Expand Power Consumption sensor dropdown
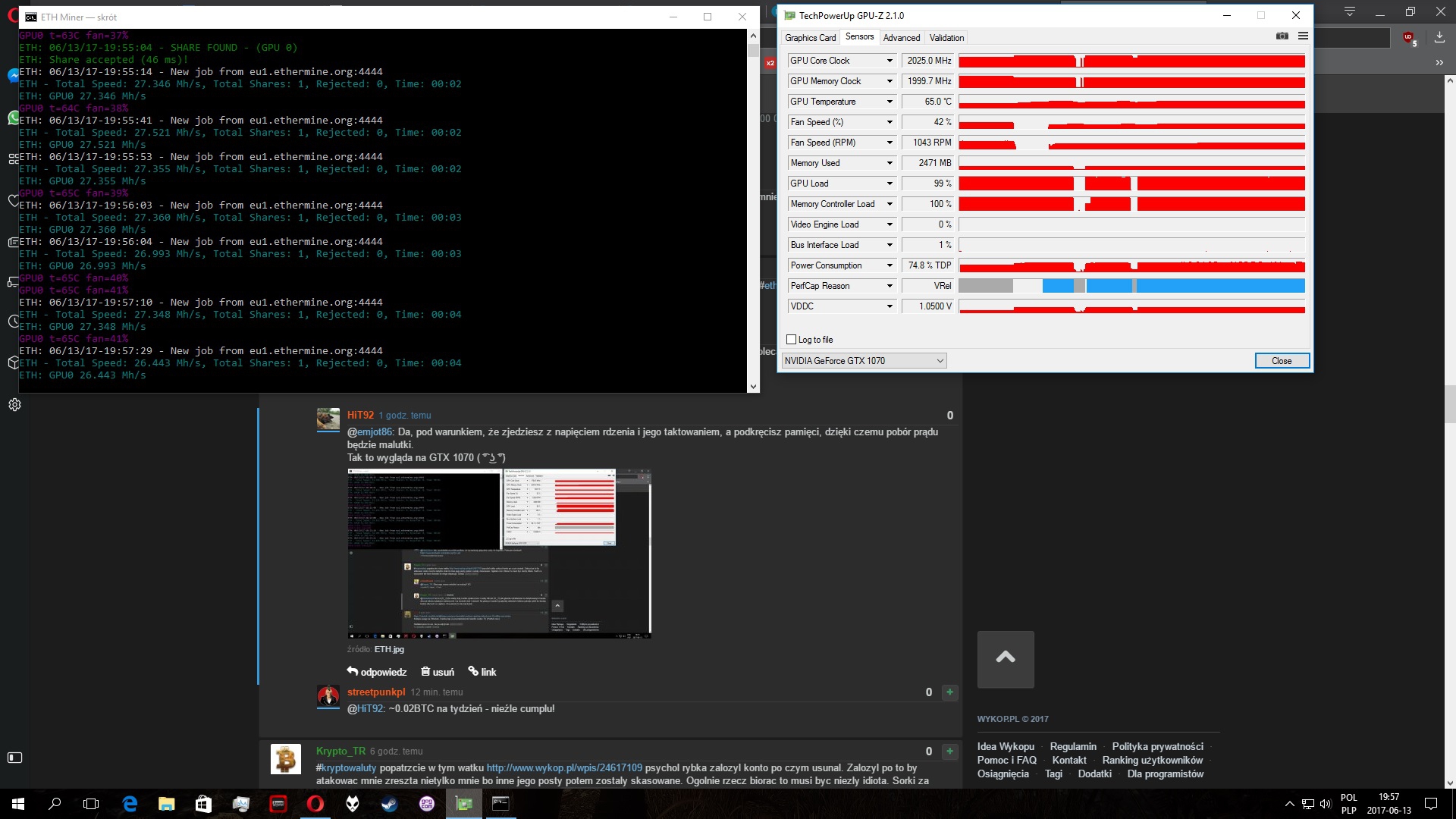1456x819 pixels. coord(890,265)
